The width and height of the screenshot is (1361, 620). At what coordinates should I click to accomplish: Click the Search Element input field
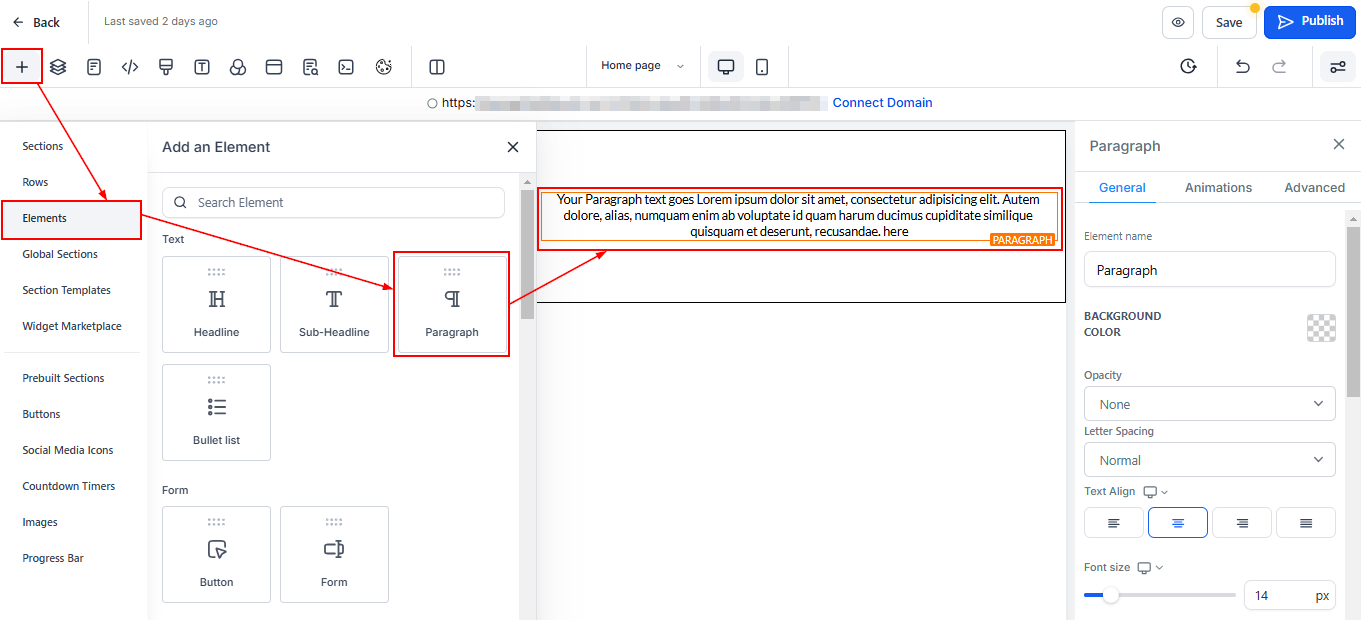coord(333,202)
